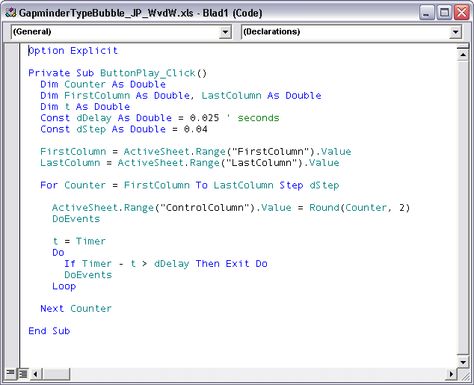Click 'LastColumn As Double' in declaration line
Screen dimensions: 474x385
tap(261, 96)
